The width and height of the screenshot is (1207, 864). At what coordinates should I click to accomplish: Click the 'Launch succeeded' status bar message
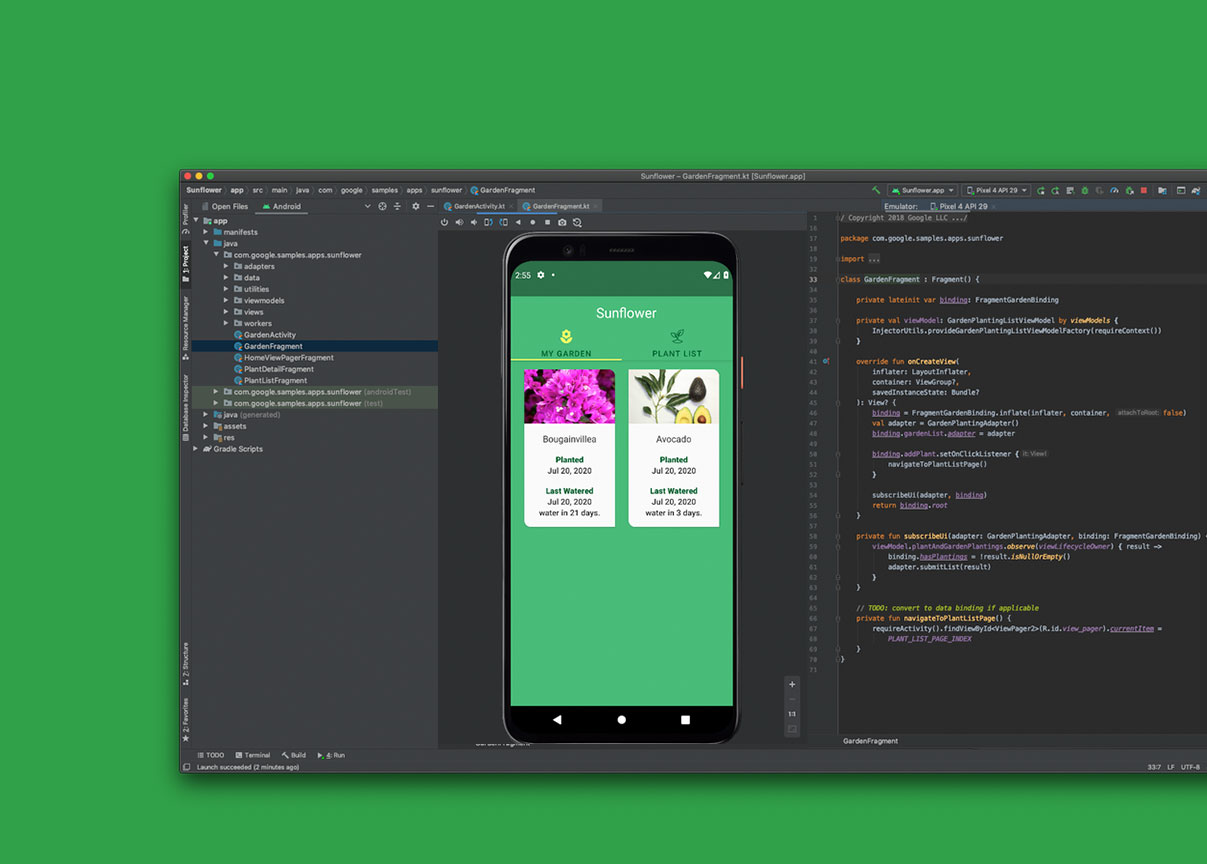(x=248, y=767)
